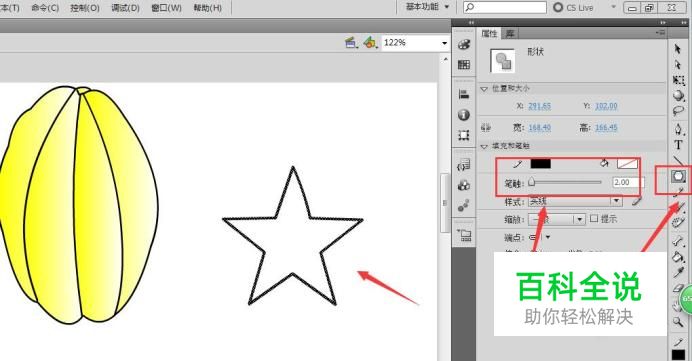Click the 笔触 stroke width slider handle
This screenshot has height=361, width=692.
532,181
